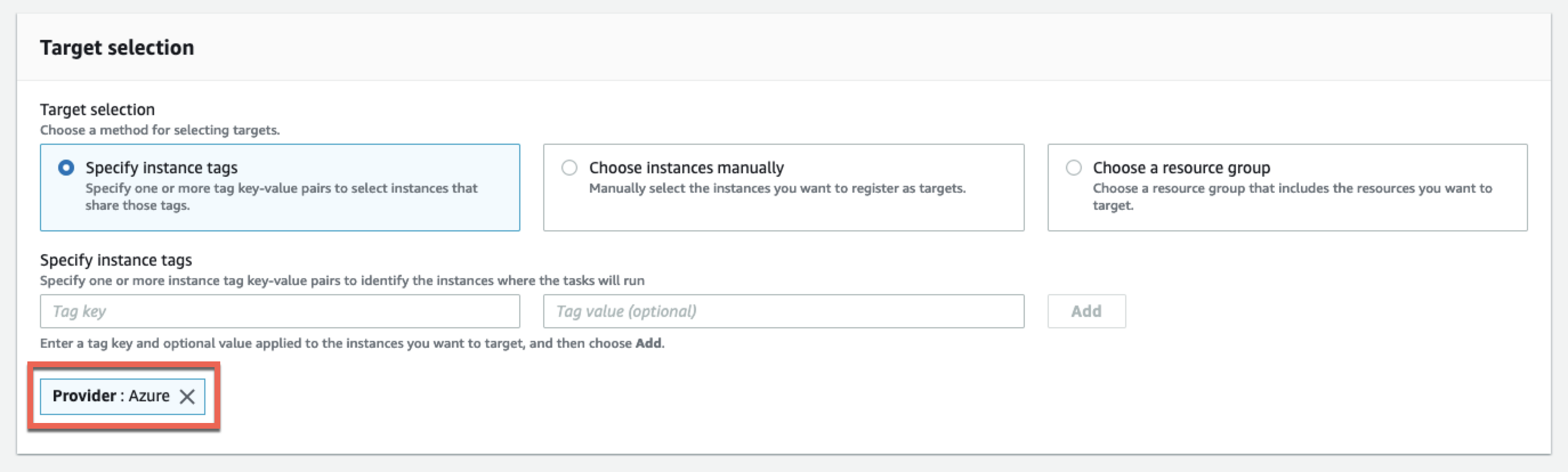The width and height of the screenshot is (1568, 472).
Task: Select the Specify instance tags radio button
Action: [67, 166]
